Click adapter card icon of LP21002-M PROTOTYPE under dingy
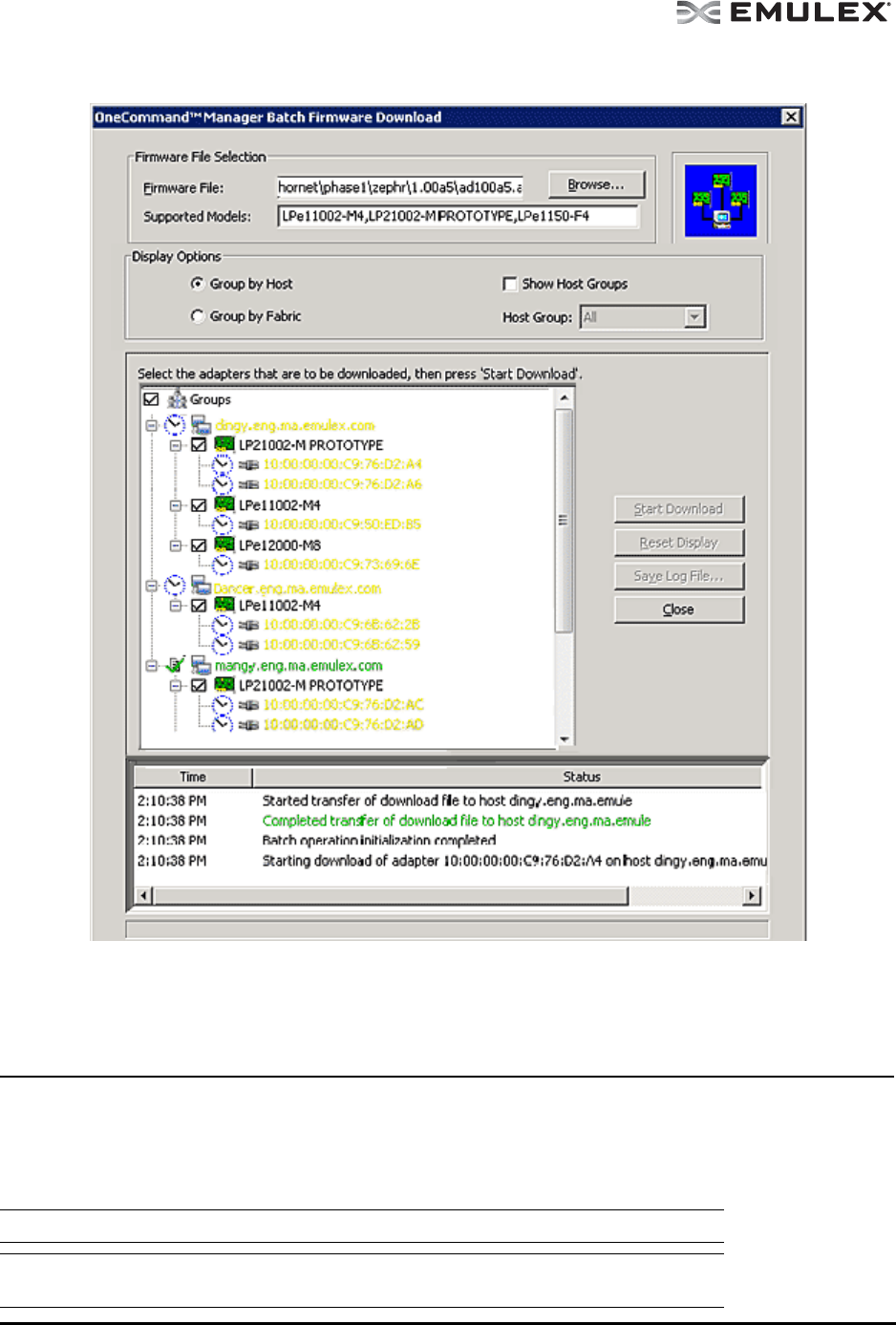896x1325 pixels. click(224, 444)
